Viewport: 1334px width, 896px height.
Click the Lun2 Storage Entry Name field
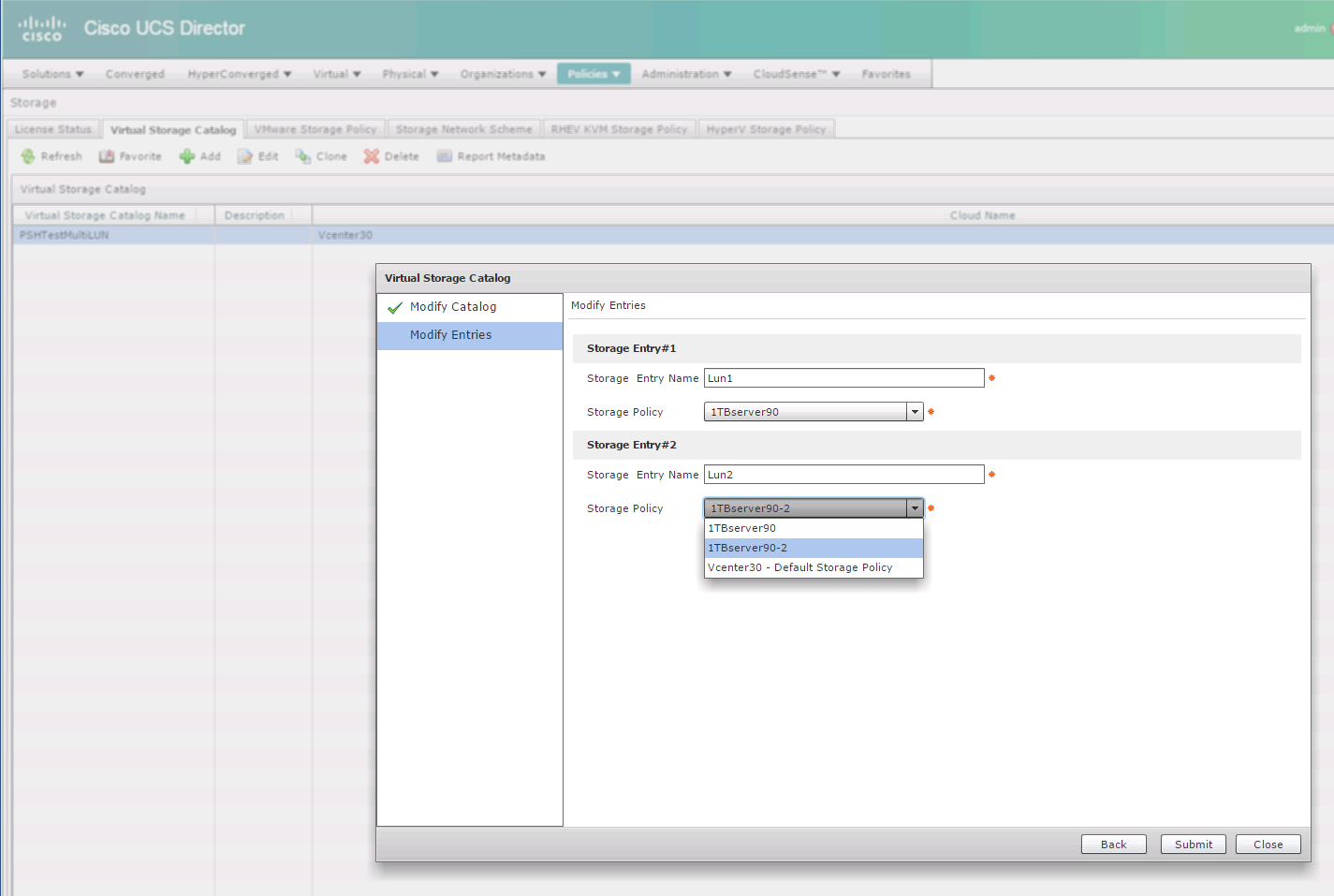click(x=843, y=475)
